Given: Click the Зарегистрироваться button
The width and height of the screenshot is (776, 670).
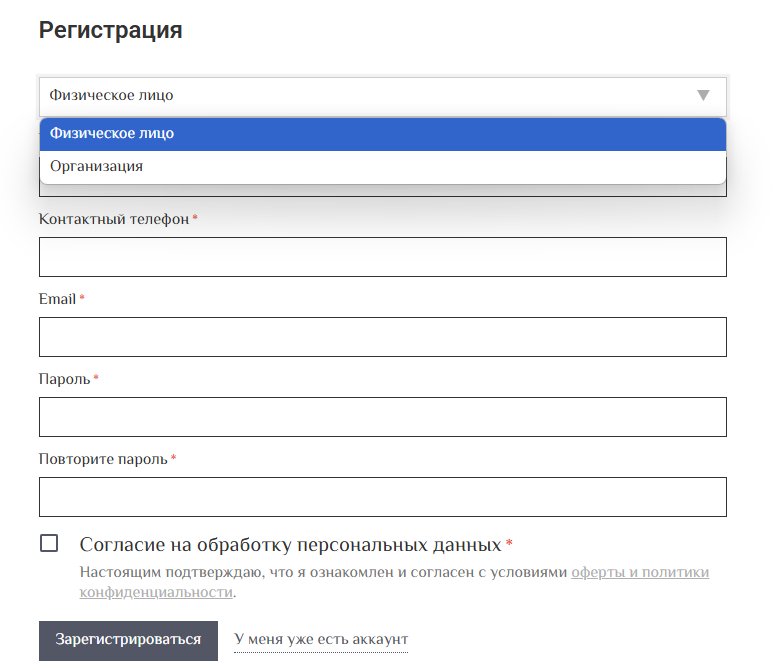Looking at the screenshot, I should click(x=128, y=641).
